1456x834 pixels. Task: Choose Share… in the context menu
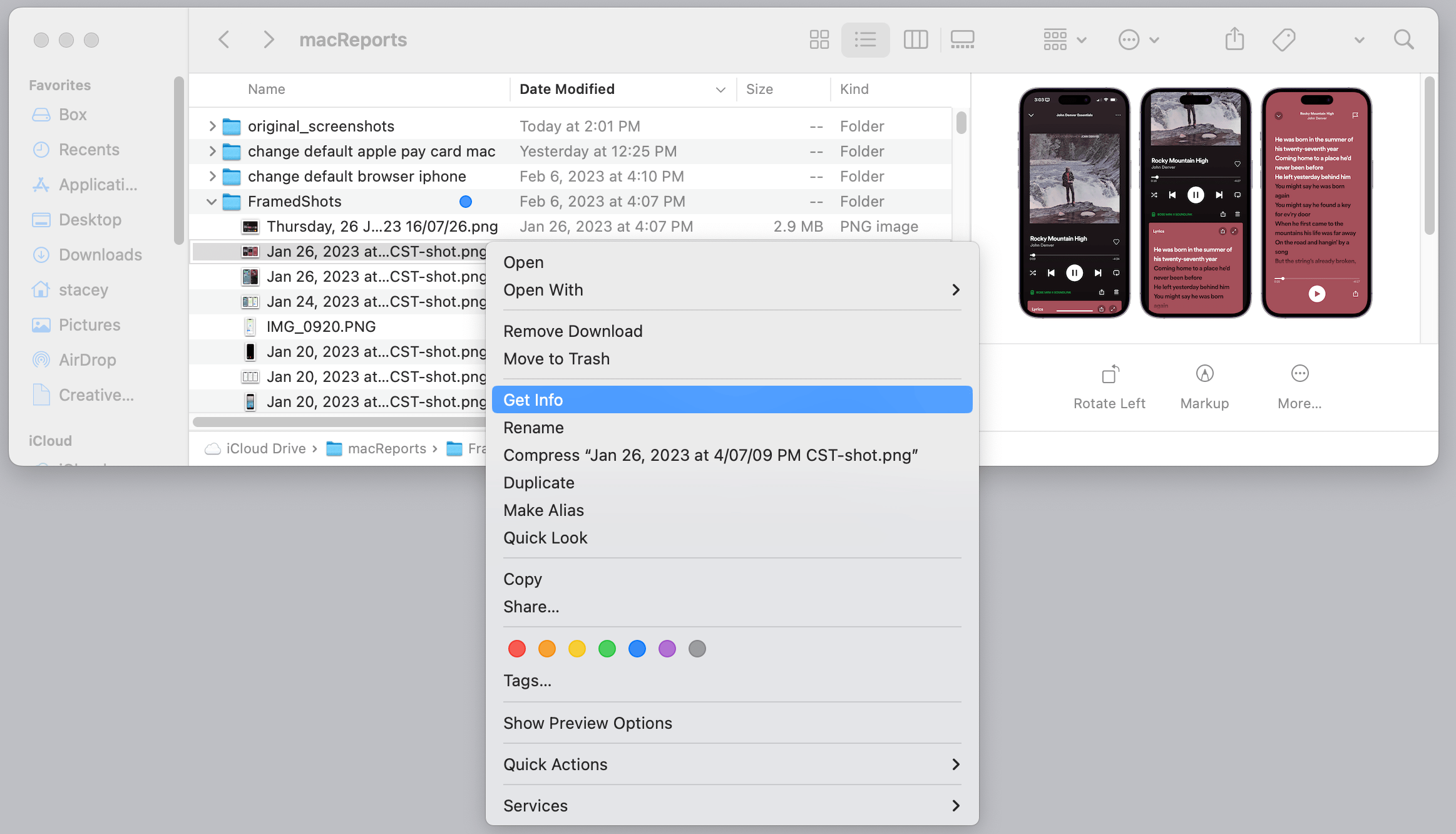coord(732,607)
